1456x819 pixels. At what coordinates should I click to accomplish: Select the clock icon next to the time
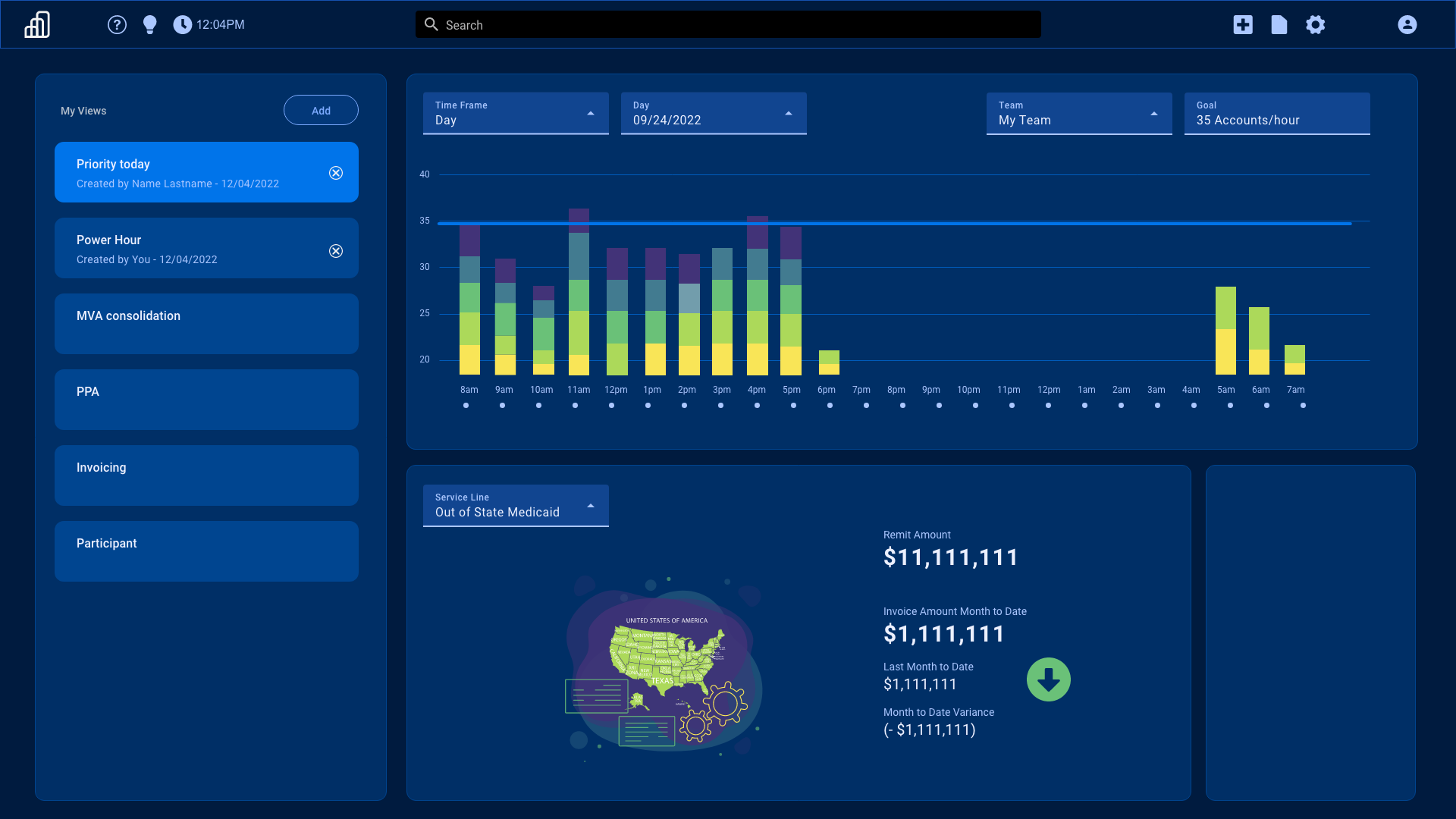point(182,24)
